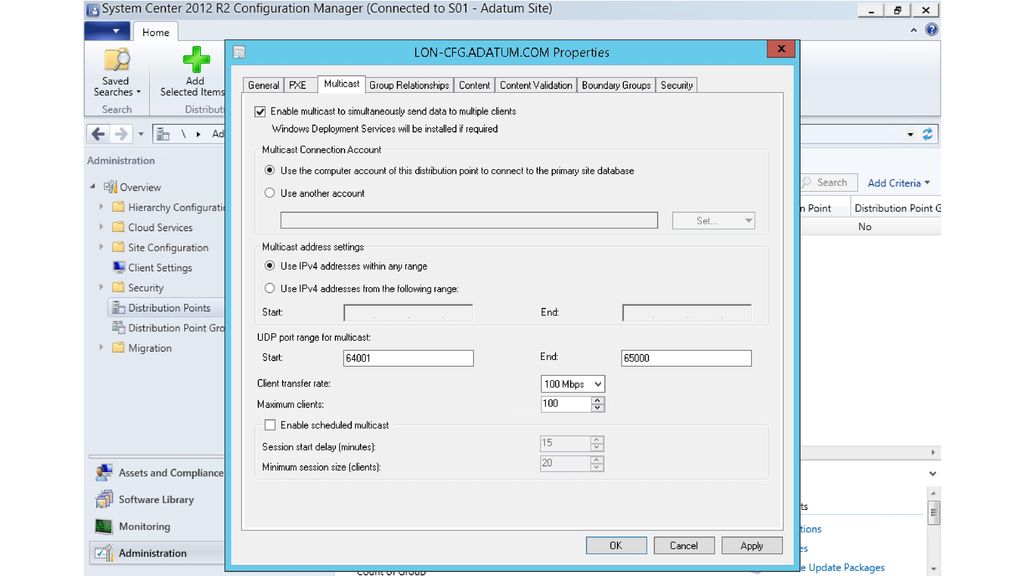
Task: Open the Home ribbon tab
Action: tap(155, 32)
